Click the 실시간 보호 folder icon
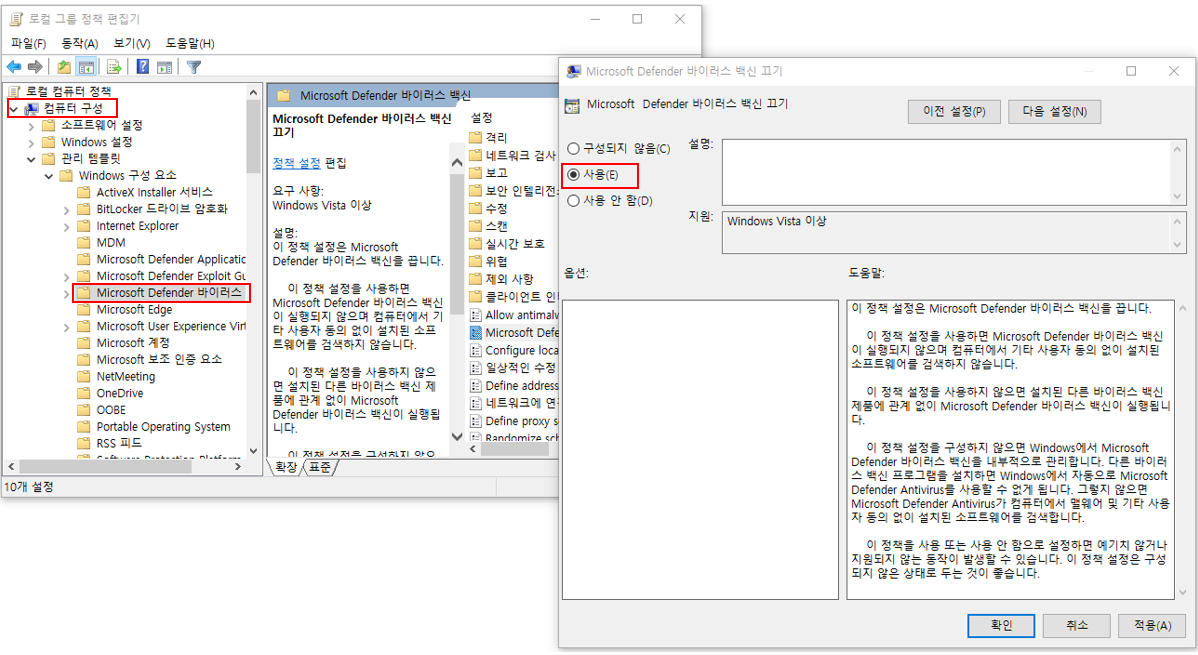The width and height of the screenshot is (1198, 655). [475, 243]
